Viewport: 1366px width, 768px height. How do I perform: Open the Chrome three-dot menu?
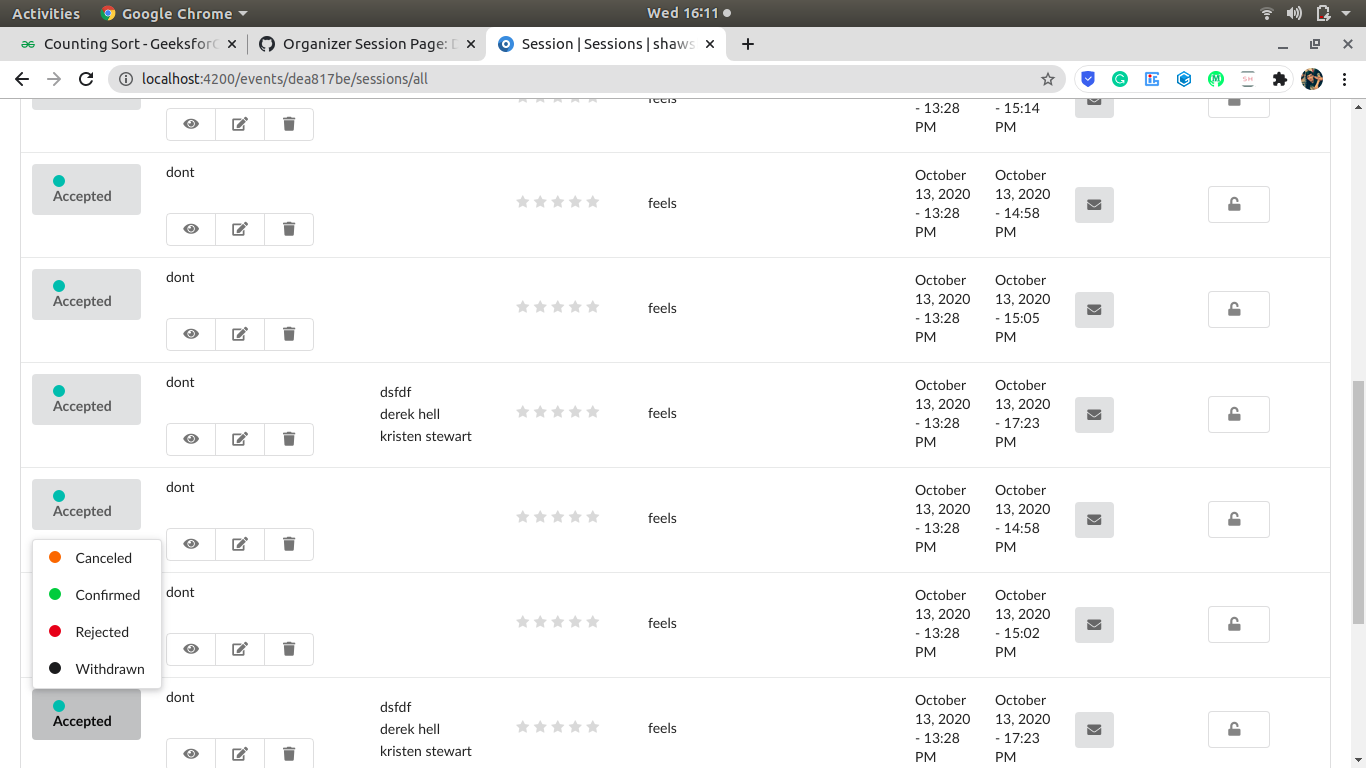1345,79
